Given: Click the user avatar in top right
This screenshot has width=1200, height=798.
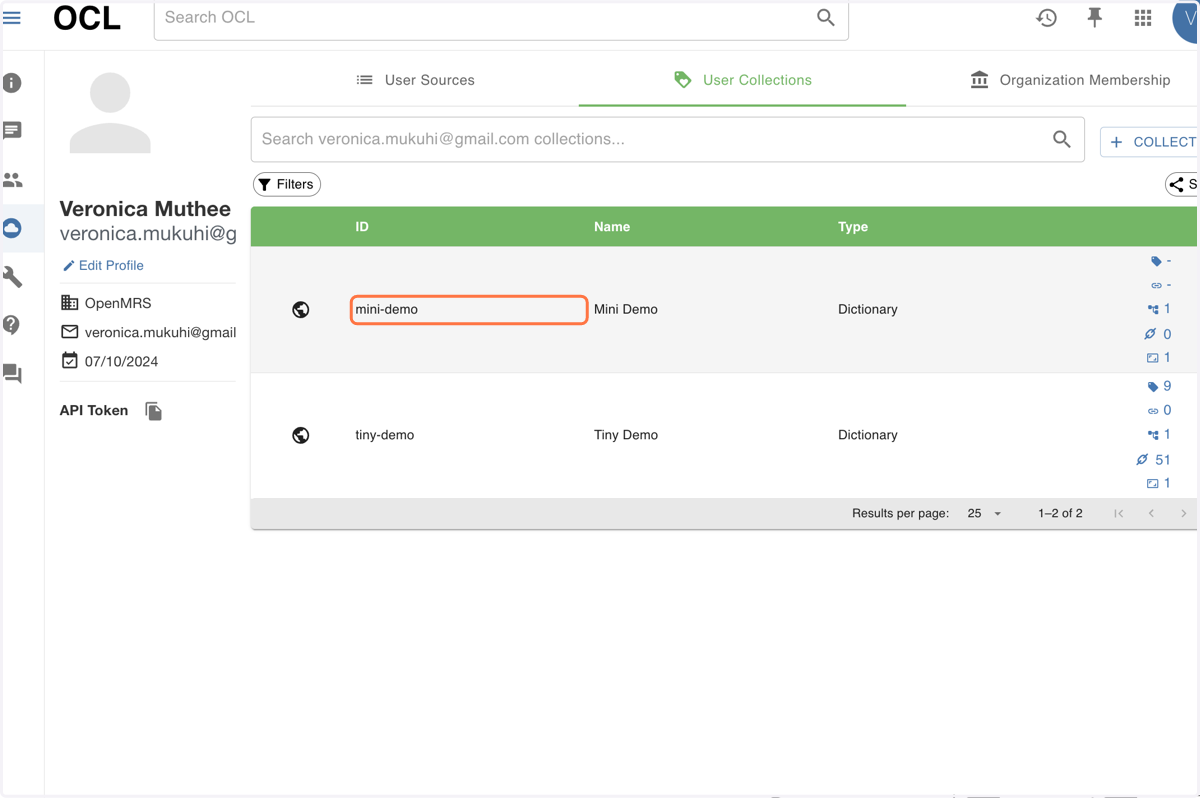Looking at the screenshot, I should pos(1187,20).
